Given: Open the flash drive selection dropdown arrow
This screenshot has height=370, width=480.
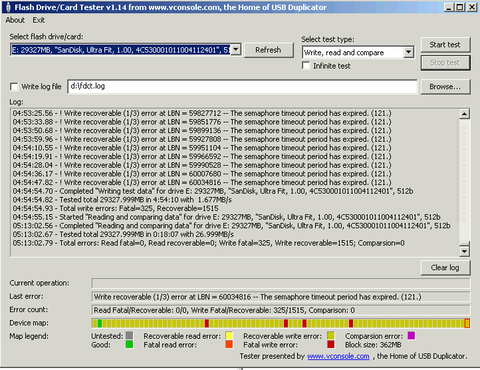Looking at the screenshot, I should [x=236, y=50].
